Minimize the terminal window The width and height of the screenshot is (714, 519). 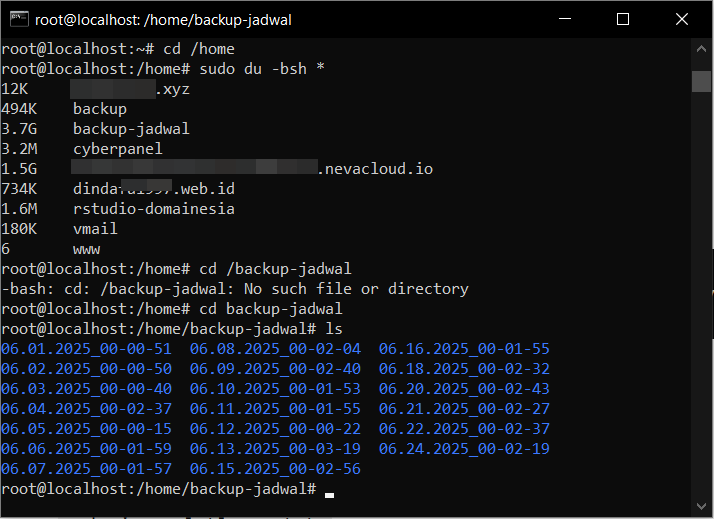[565, 19]
